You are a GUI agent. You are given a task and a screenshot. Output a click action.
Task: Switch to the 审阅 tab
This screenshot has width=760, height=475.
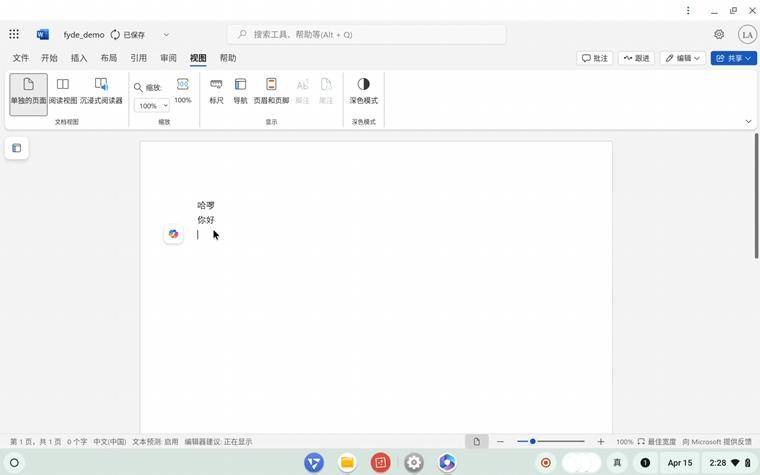click(x=168, y=58)
